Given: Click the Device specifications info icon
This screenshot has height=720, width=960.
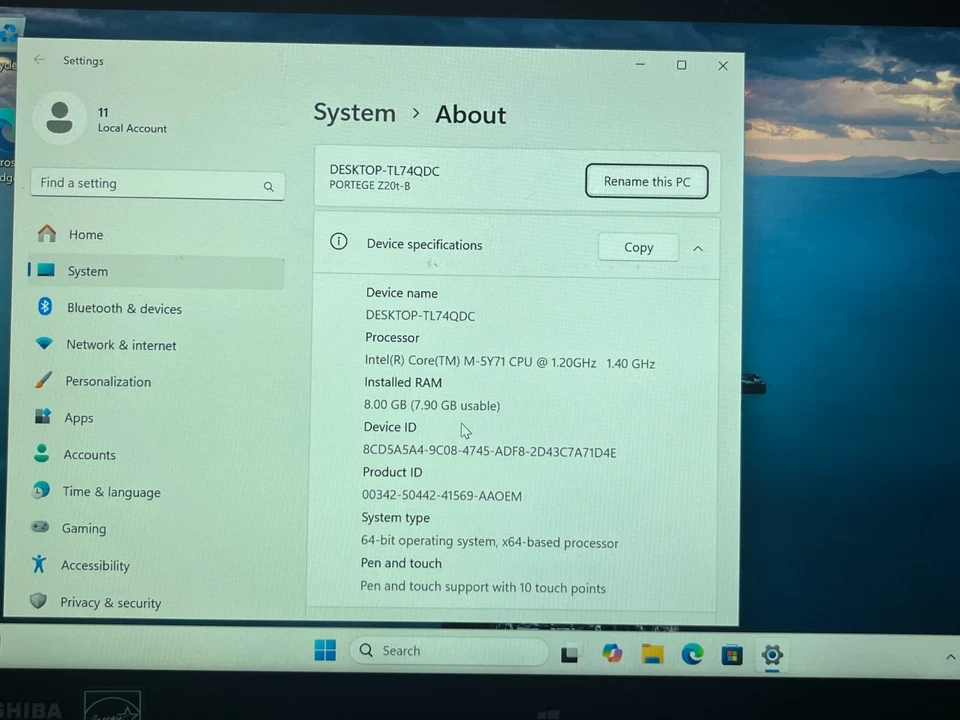Looking at the screenshot, I should click(x=339, y=241).
